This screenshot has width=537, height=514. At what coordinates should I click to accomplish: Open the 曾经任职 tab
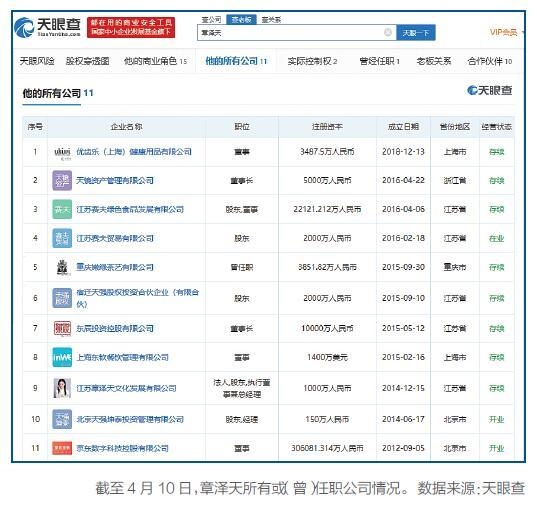click(379, 61)
